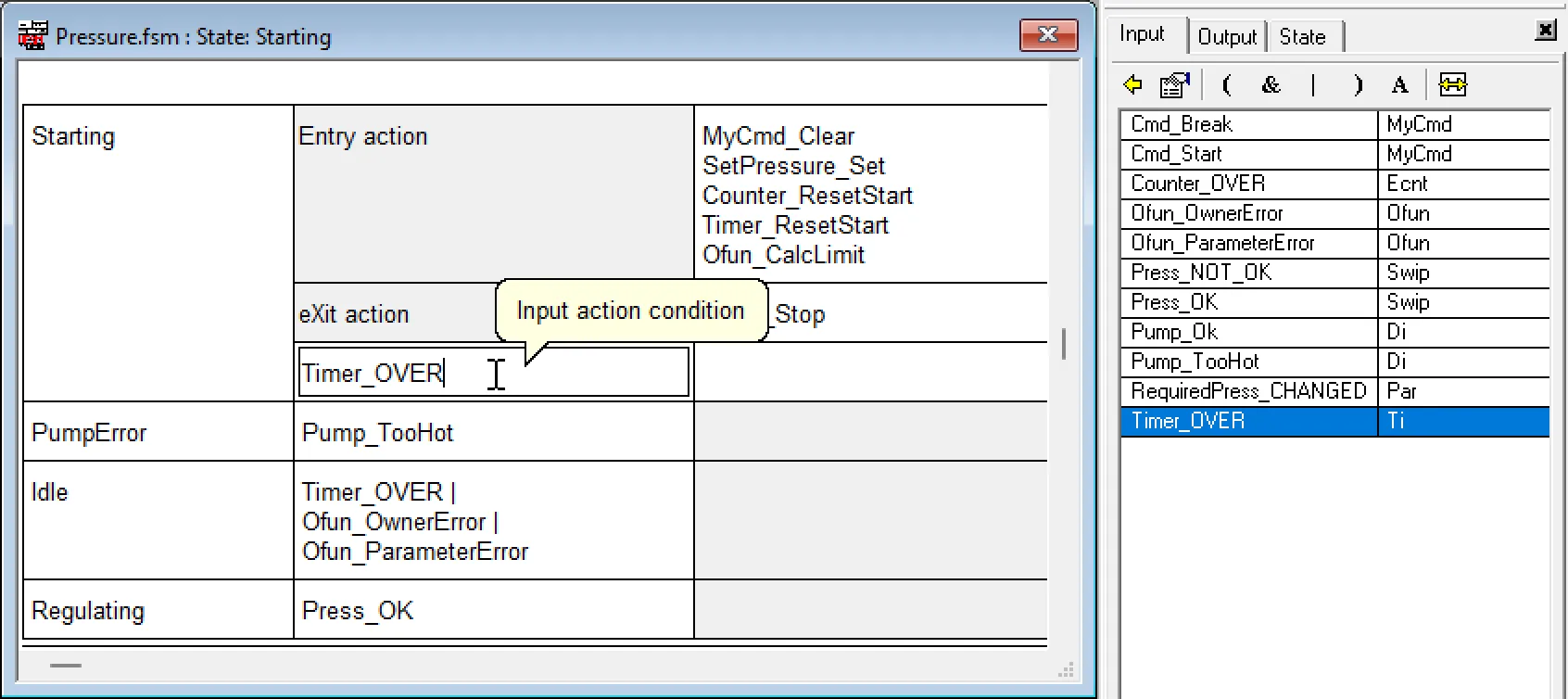Select Press_NOT_OK in the input list
Screen dimensions: 1568x699
(1249, 273)
